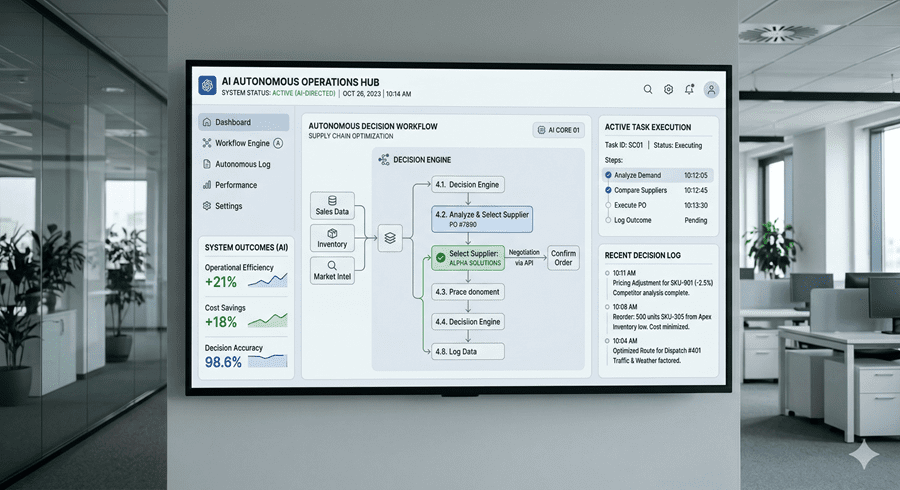Select the Market Intel search node
This screenshot has width=900, height=490.
332,270
